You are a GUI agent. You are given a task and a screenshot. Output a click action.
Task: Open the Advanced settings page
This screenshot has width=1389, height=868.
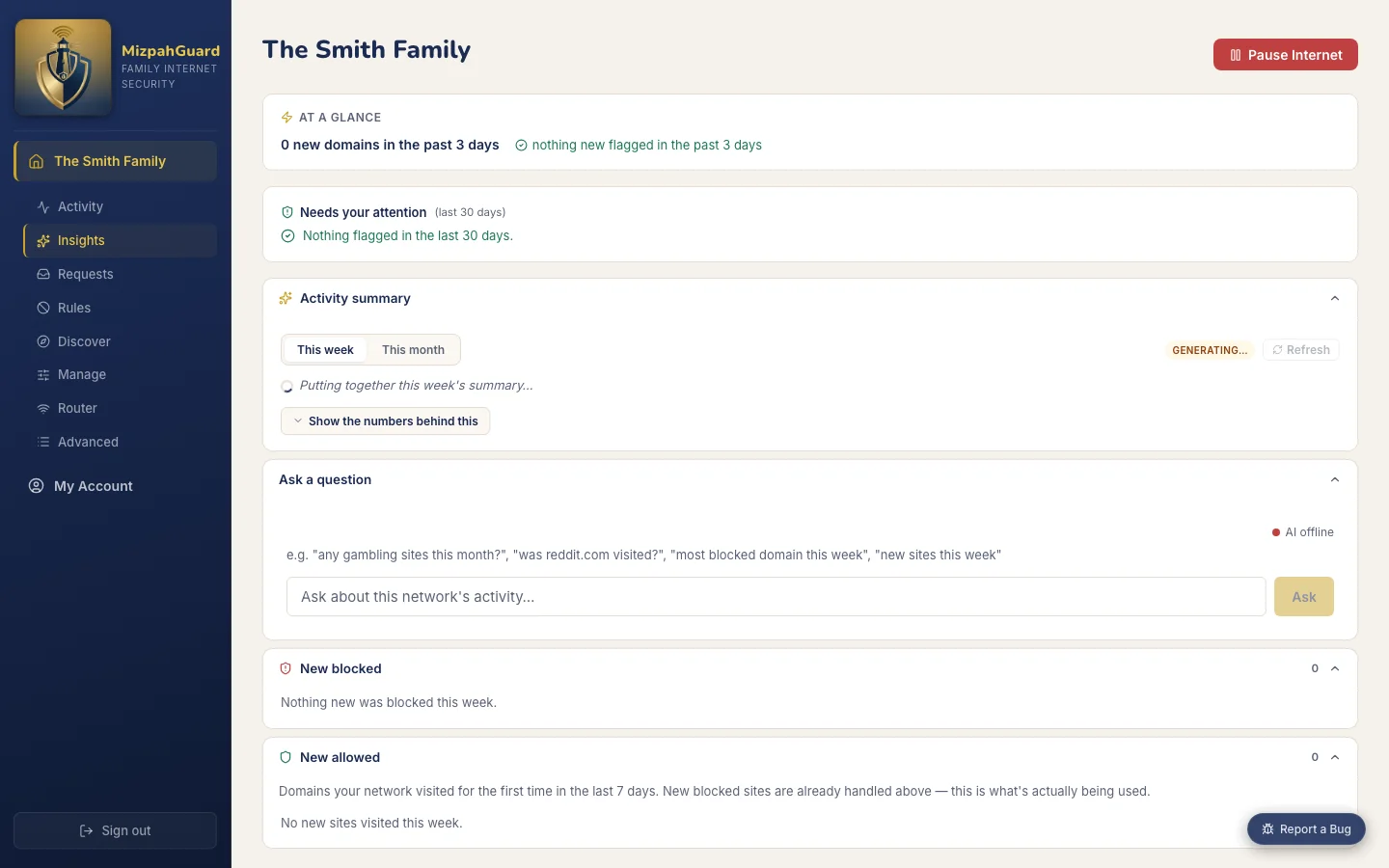point(120,442)
